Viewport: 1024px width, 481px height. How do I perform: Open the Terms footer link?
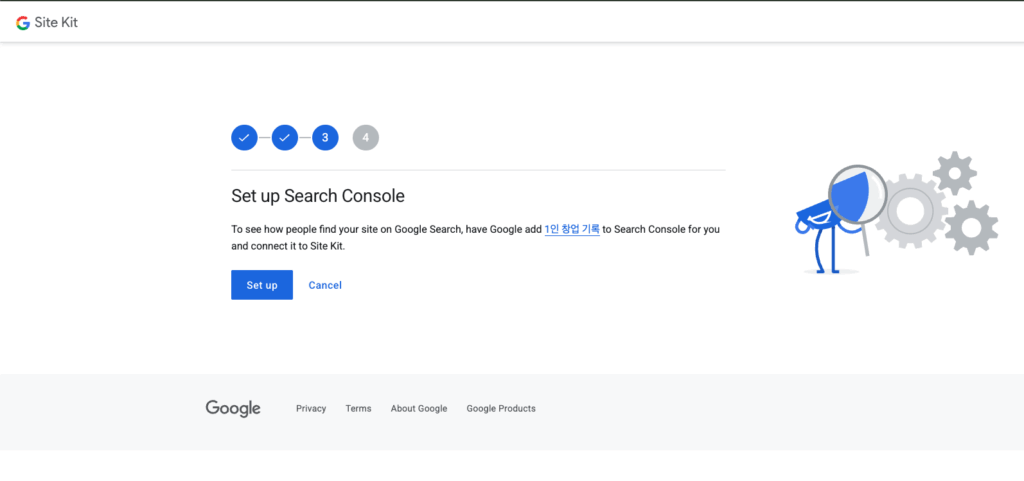358,409
